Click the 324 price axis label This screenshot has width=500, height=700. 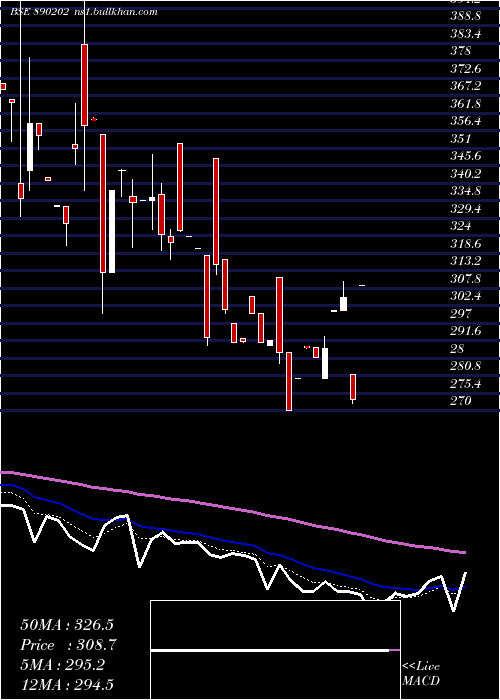[461, 226]
